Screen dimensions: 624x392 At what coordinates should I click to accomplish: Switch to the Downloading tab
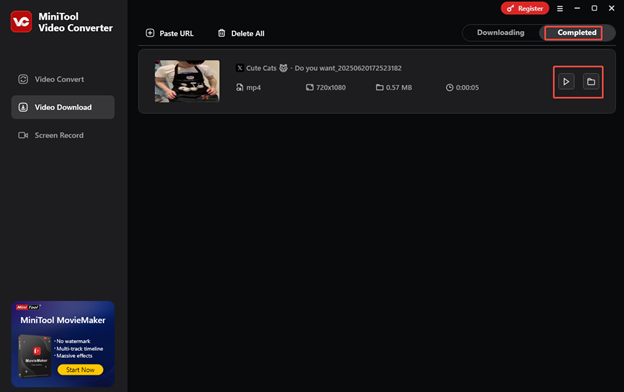point(500,33)
